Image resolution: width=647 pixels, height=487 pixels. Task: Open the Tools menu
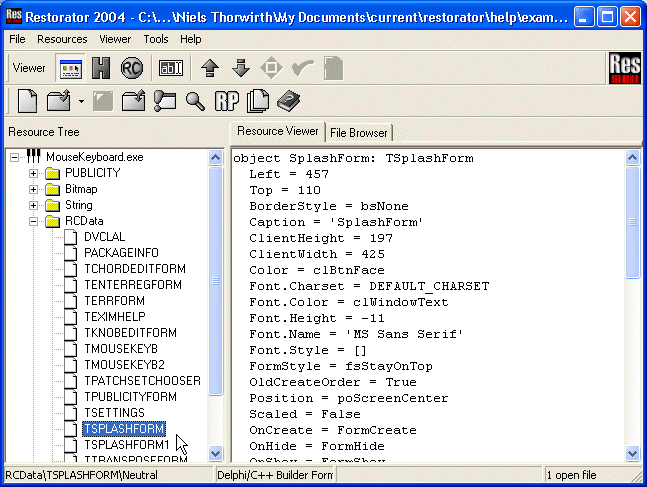point(156,39)
